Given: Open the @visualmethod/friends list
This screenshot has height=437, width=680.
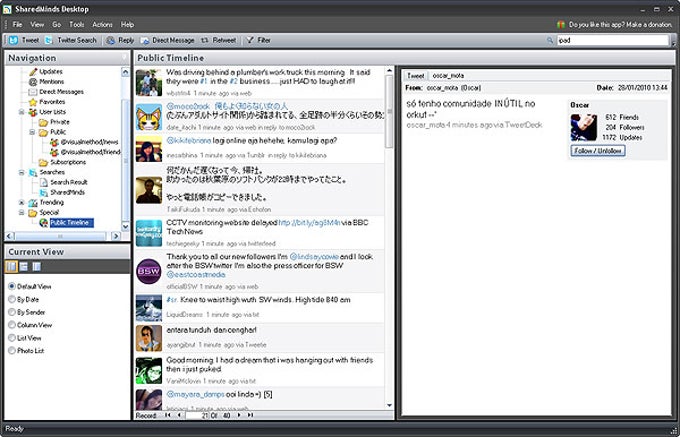Looking at the screenshot, I should click(85, 152).
